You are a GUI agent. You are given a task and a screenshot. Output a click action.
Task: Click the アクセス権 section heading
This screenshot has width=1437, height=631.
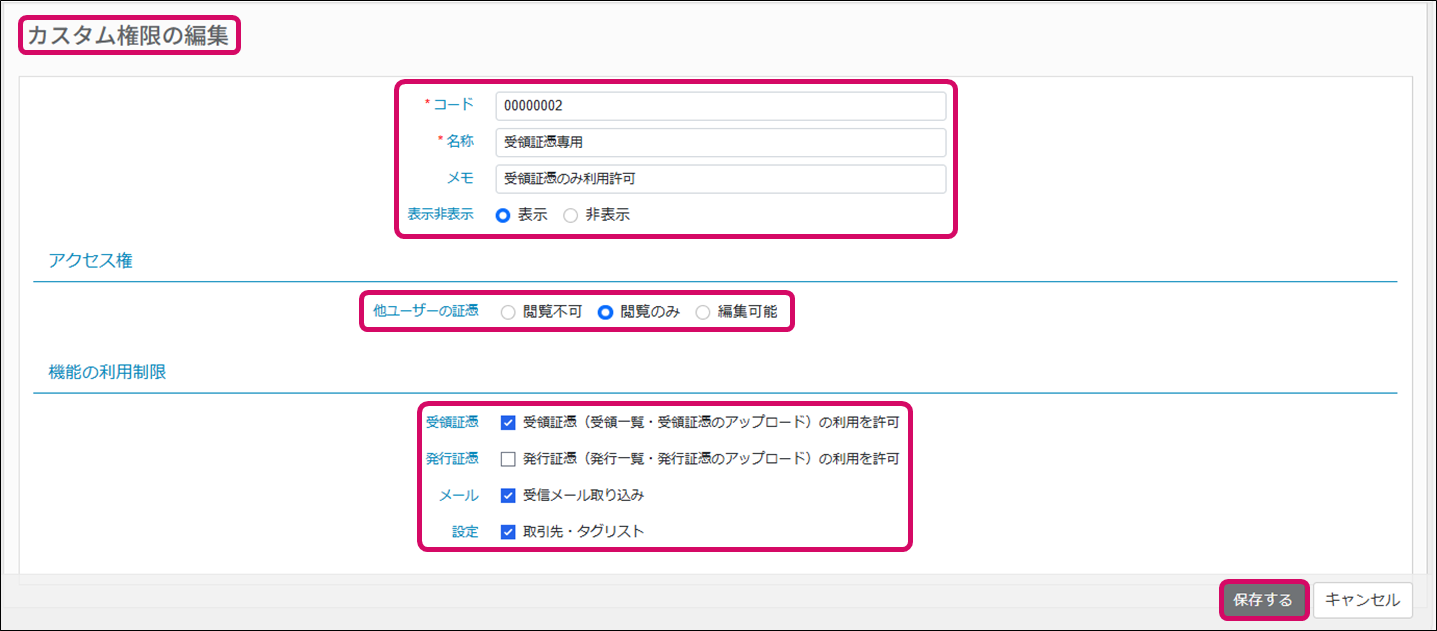point(90,261)
